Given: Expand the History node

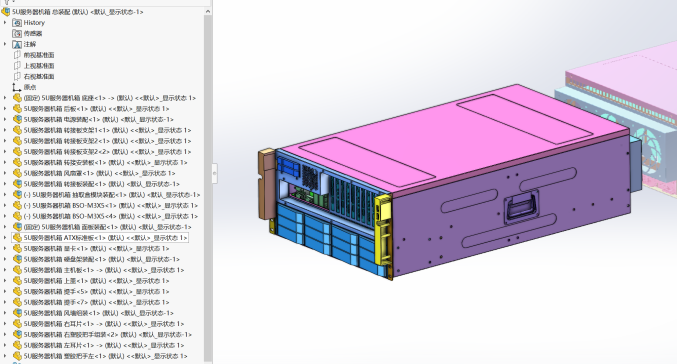Looking at the screenshot, I should coord(5,22).
